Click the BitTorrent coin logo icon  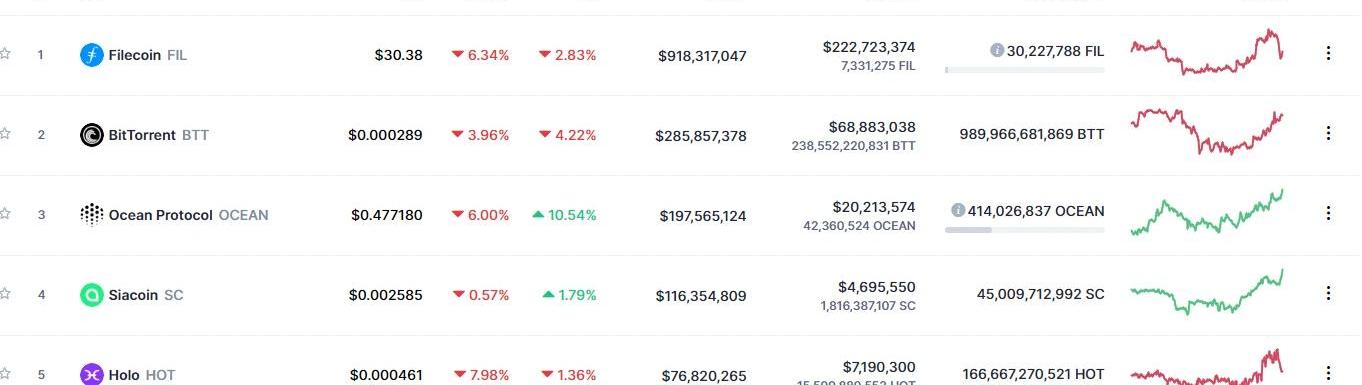(92, 135)
